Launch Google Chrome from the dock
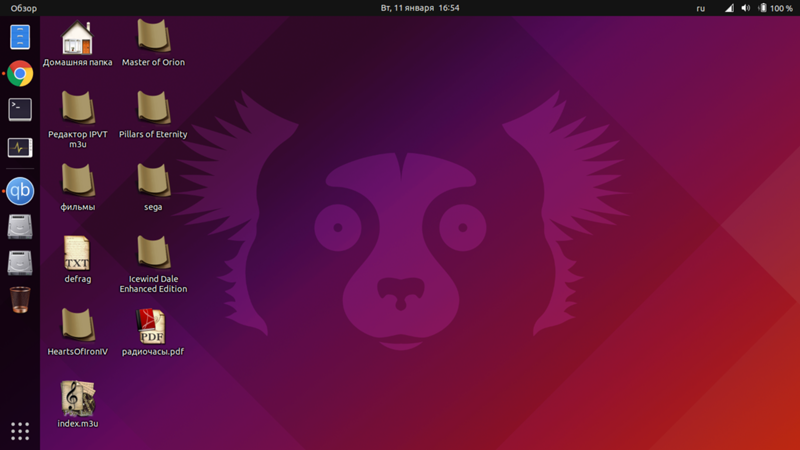The height and width of the screenshot is (450, 800). coord(20,73)
